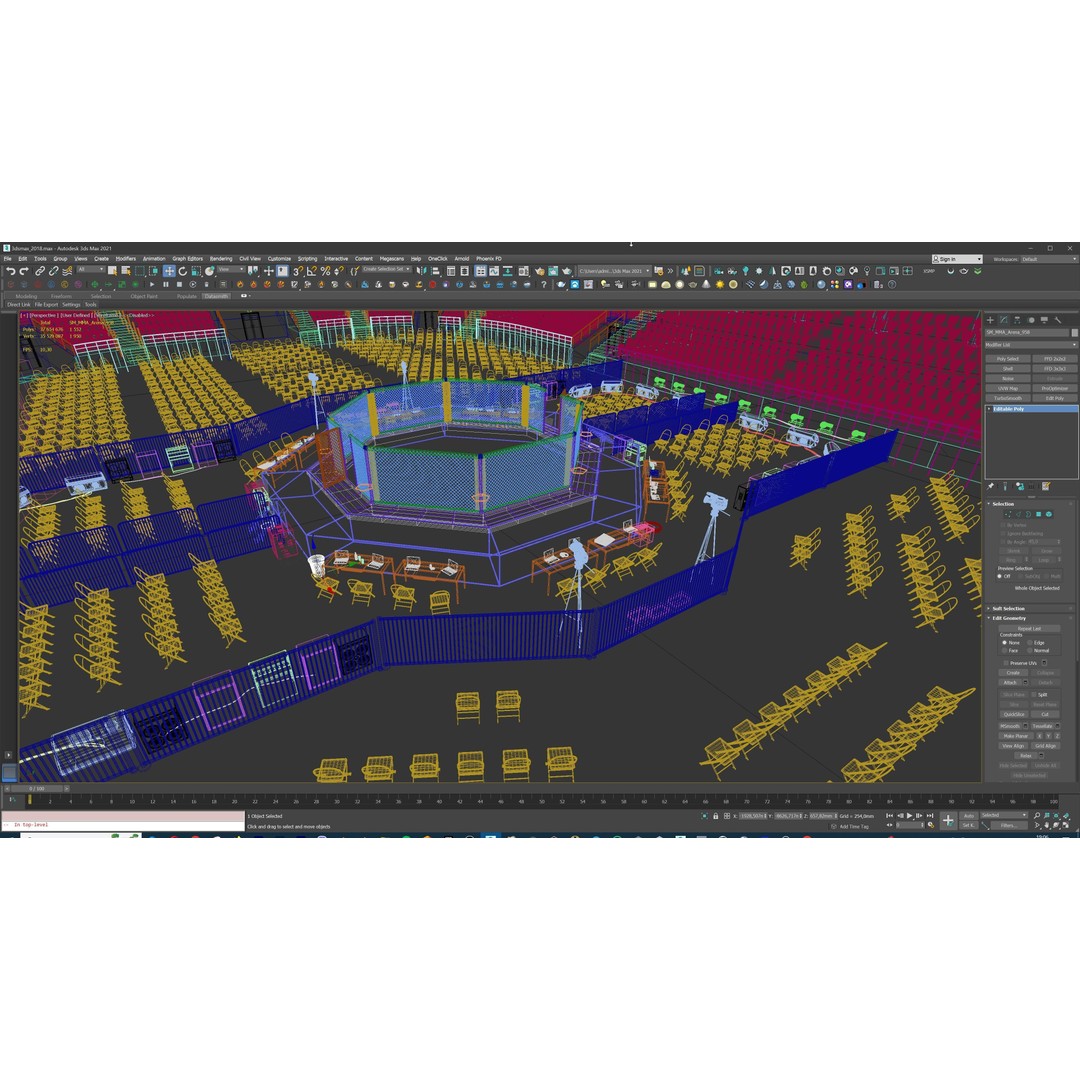Select the Off preview selection radio

999,577
